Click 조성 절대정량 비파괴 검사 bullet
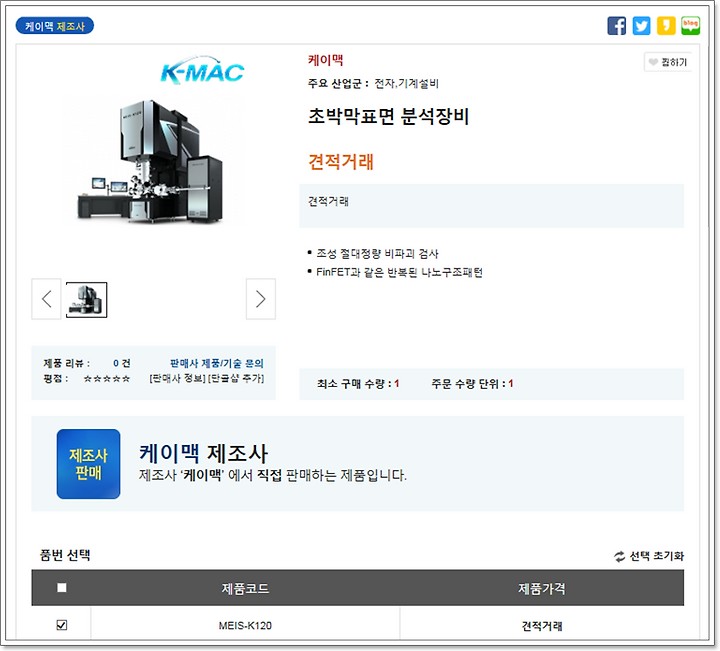Viewport: 720px width, 651px height. click(x=377, y=254)
